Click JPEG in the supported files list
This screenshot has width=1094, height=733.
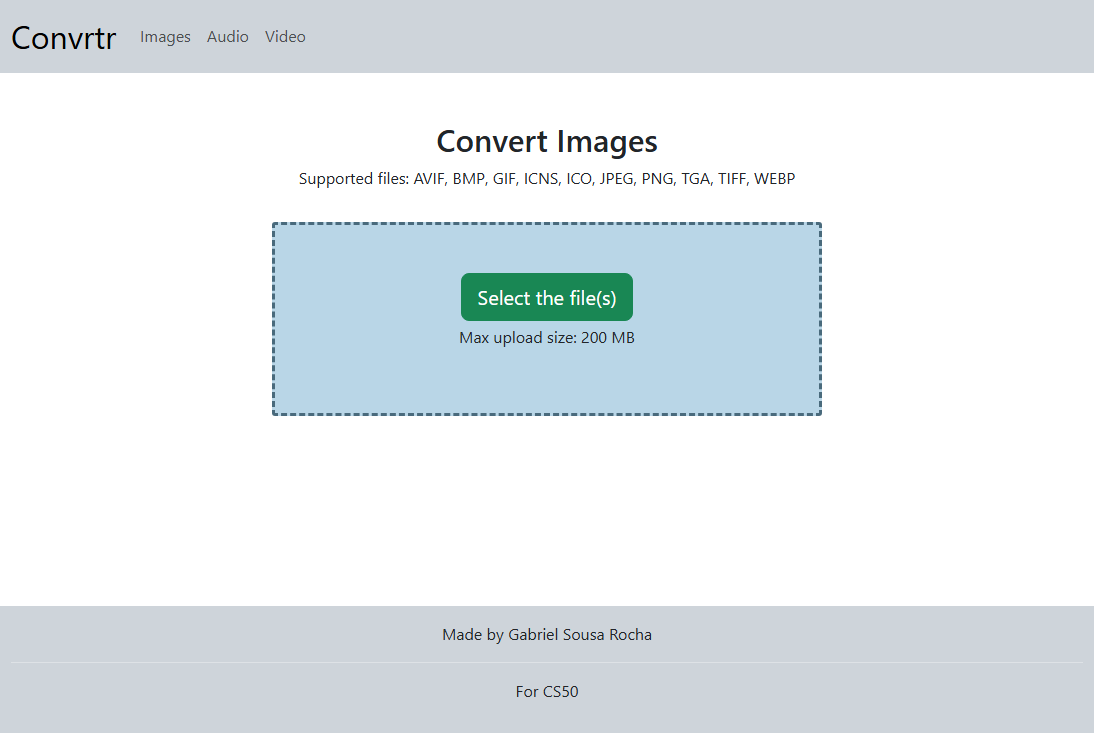tap(616, 179)
